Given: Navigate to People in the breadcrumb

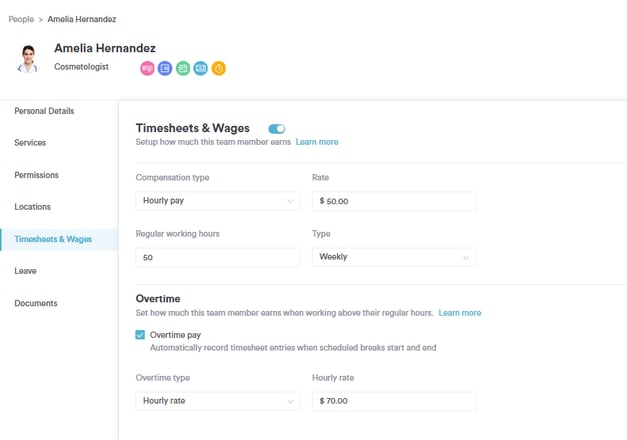Looking at the screenshot, I should 20,19.
